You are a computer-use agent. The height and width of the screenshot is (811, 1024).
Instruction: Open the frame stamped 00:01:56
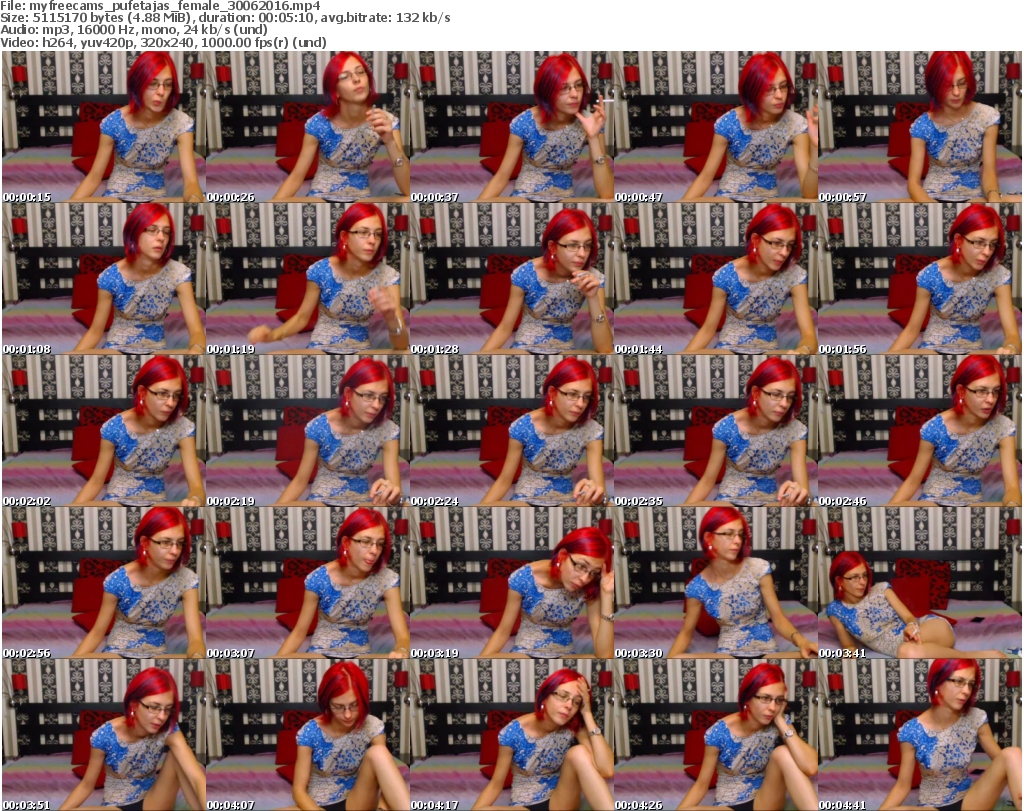(x=919, y=278)
